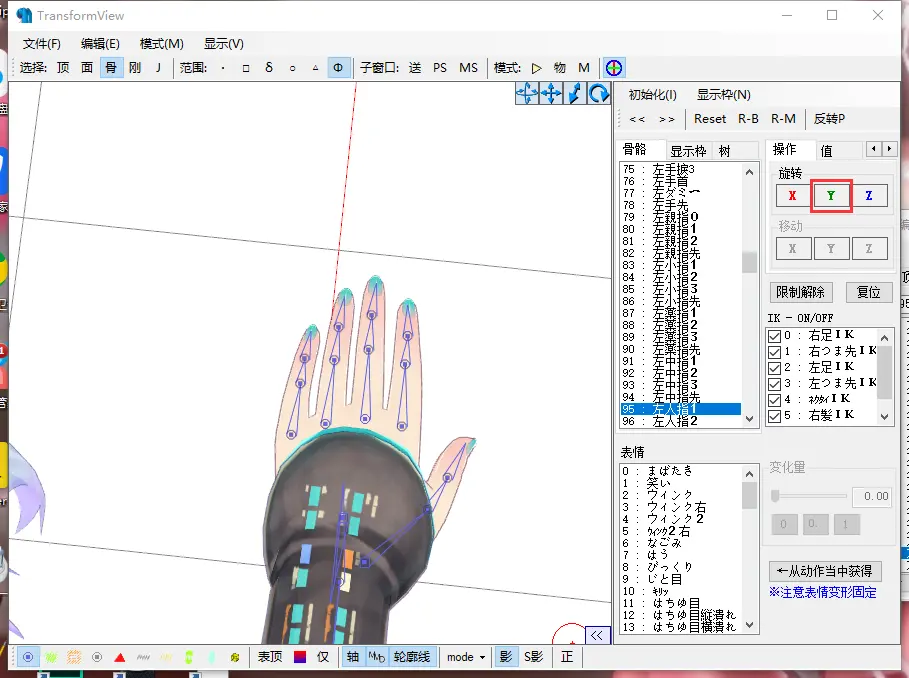This screenshot has width=909, height=678.
Task: Switch to the 树 tab
Action: (725, 151)
